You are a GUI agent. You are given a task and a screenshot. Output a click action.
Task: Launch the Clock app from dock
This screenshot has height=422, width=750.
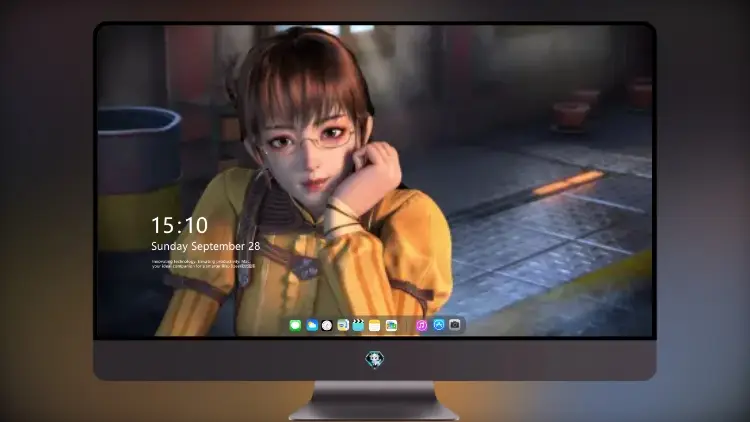click(x=327, y=326)
